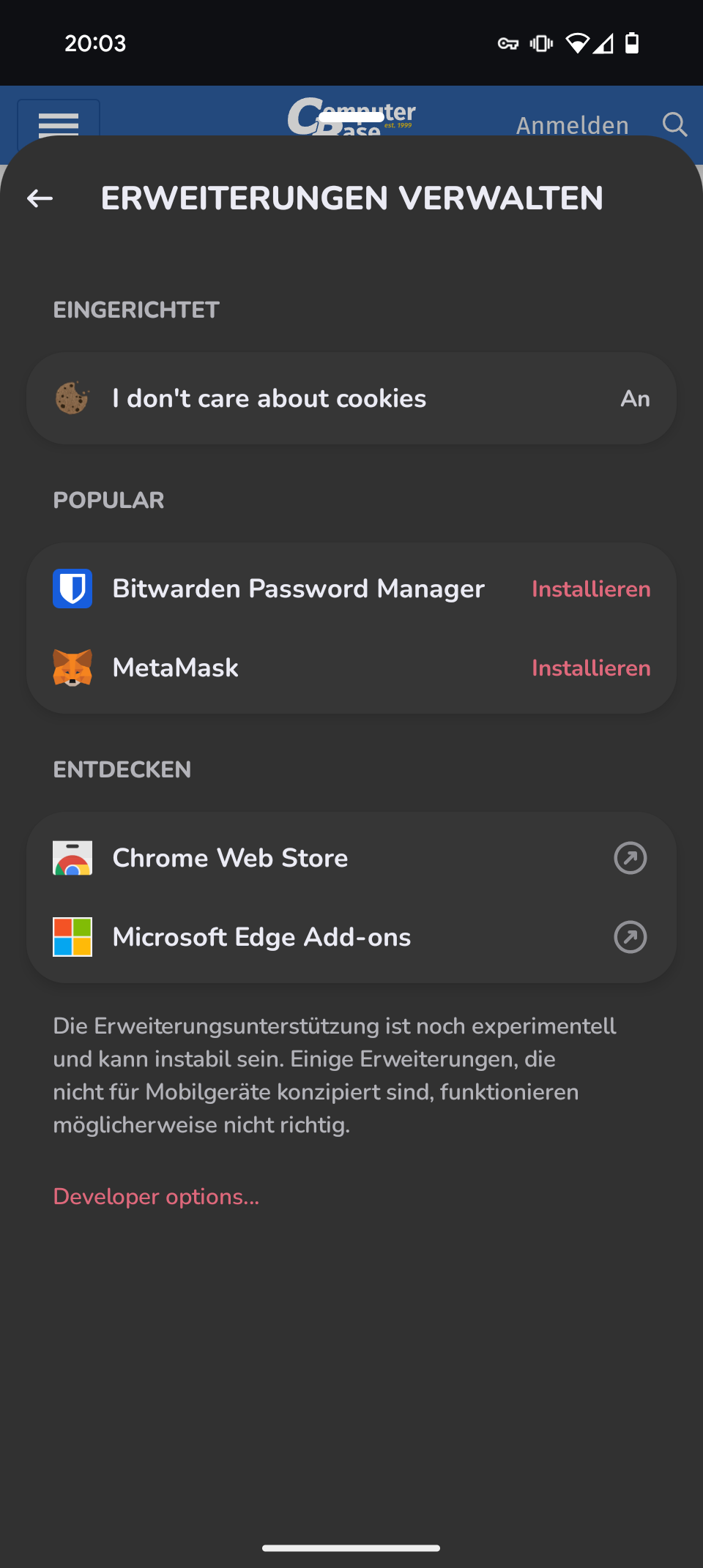
Task: Open 'I don't care about cookies' settings
Action: pos(269,398)
